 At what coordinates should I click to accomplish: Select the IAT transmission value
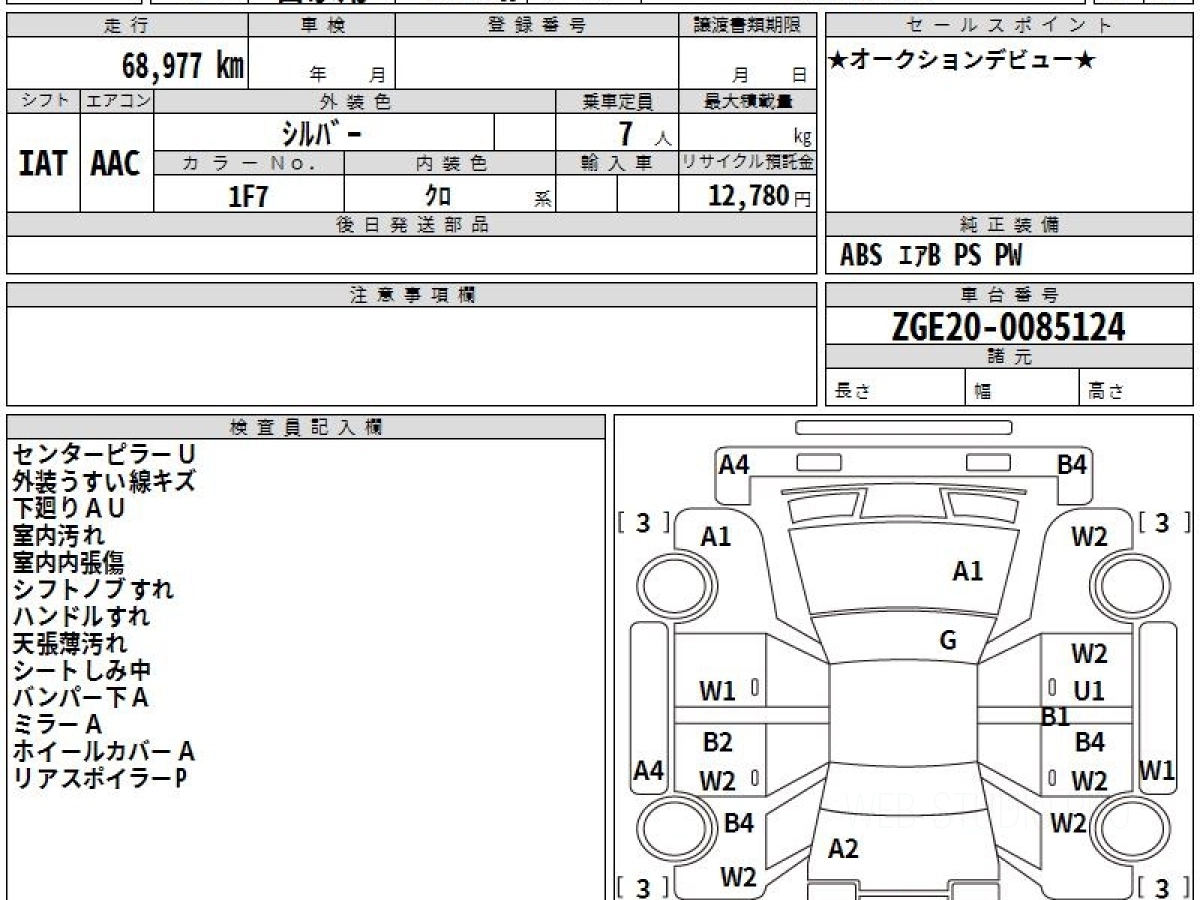coord(43,163)
